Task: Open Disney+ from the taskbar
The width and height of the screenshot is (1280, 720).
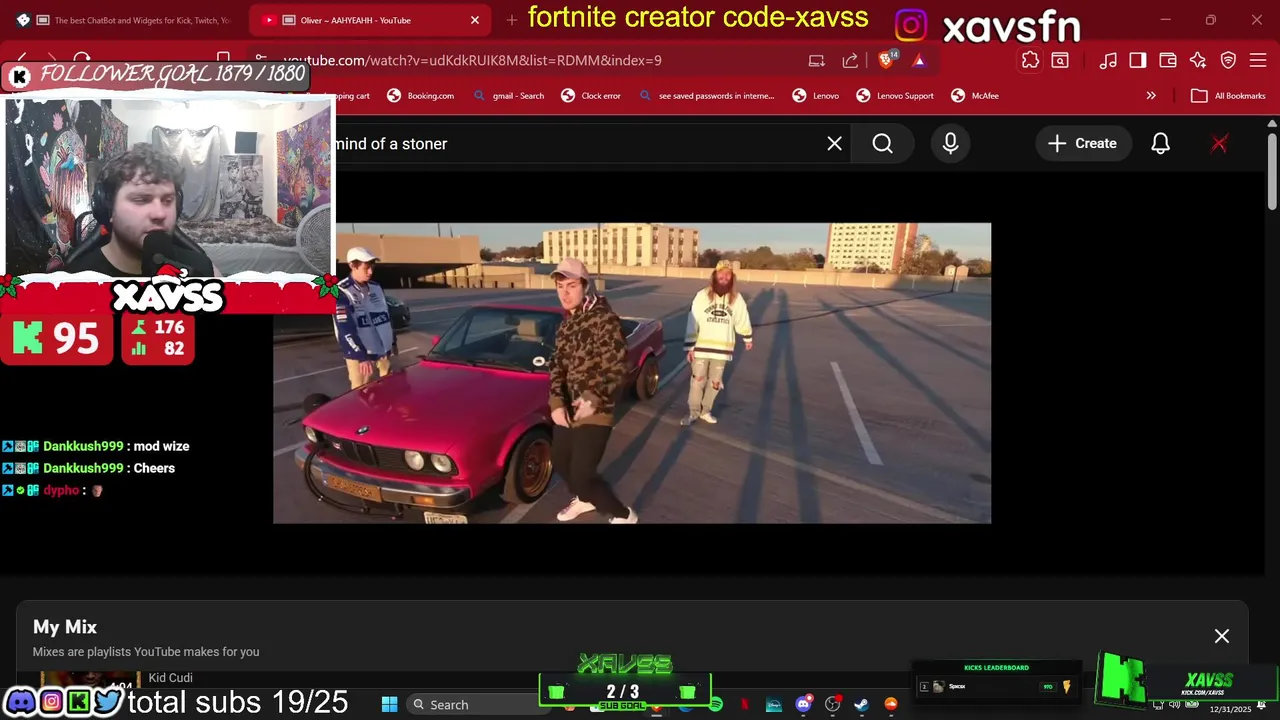Action: (774, 704)
